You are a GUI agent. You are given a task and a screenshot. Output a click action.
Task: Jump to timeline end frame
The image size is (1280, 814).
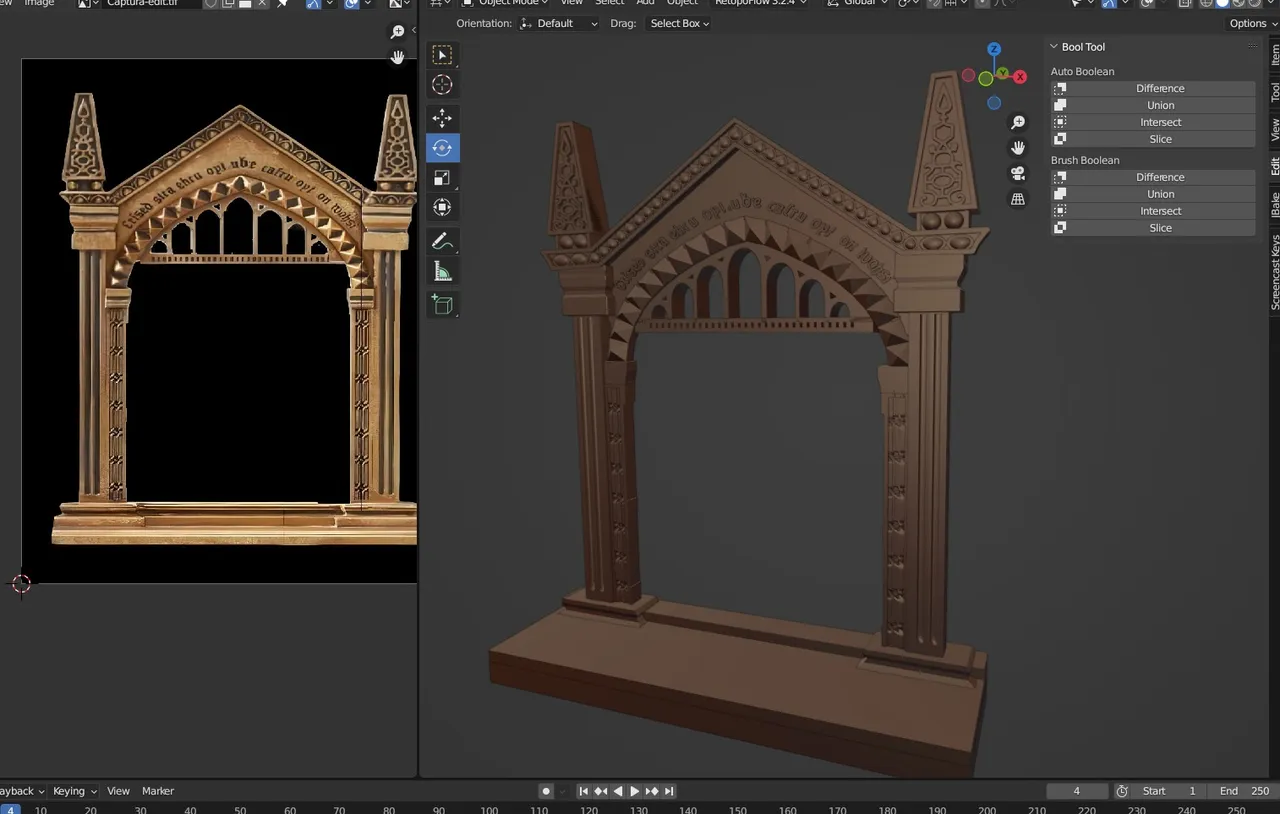[x=669, y=791]
